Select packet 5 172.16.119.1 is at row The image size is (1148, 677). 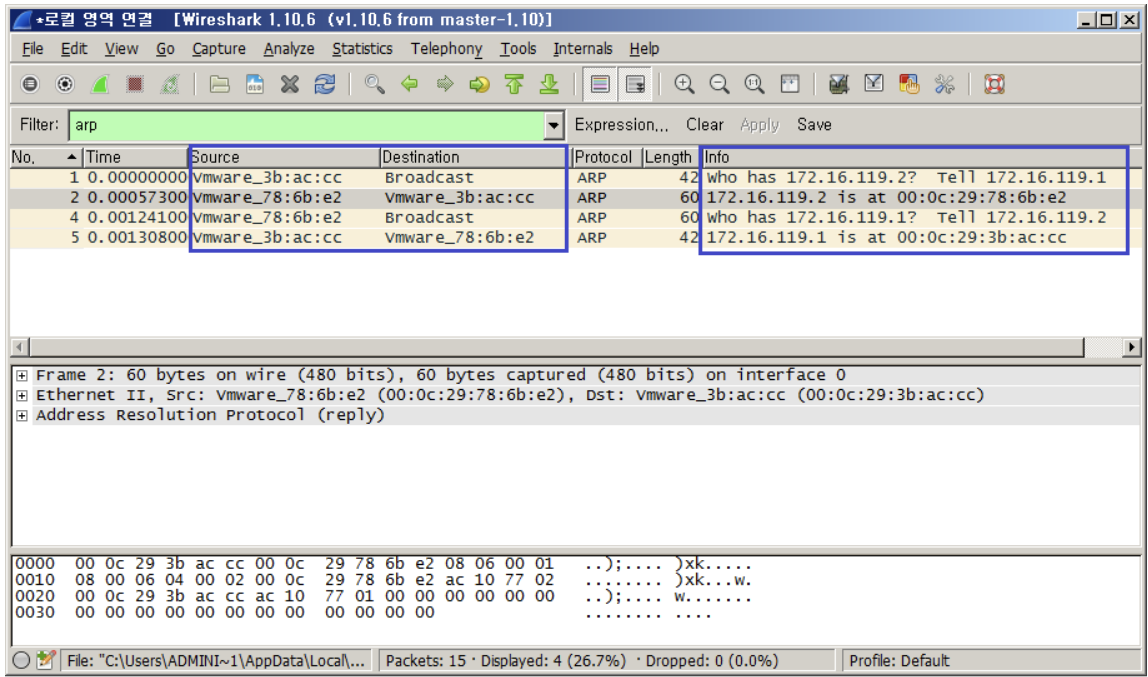(x=575, y=237)
